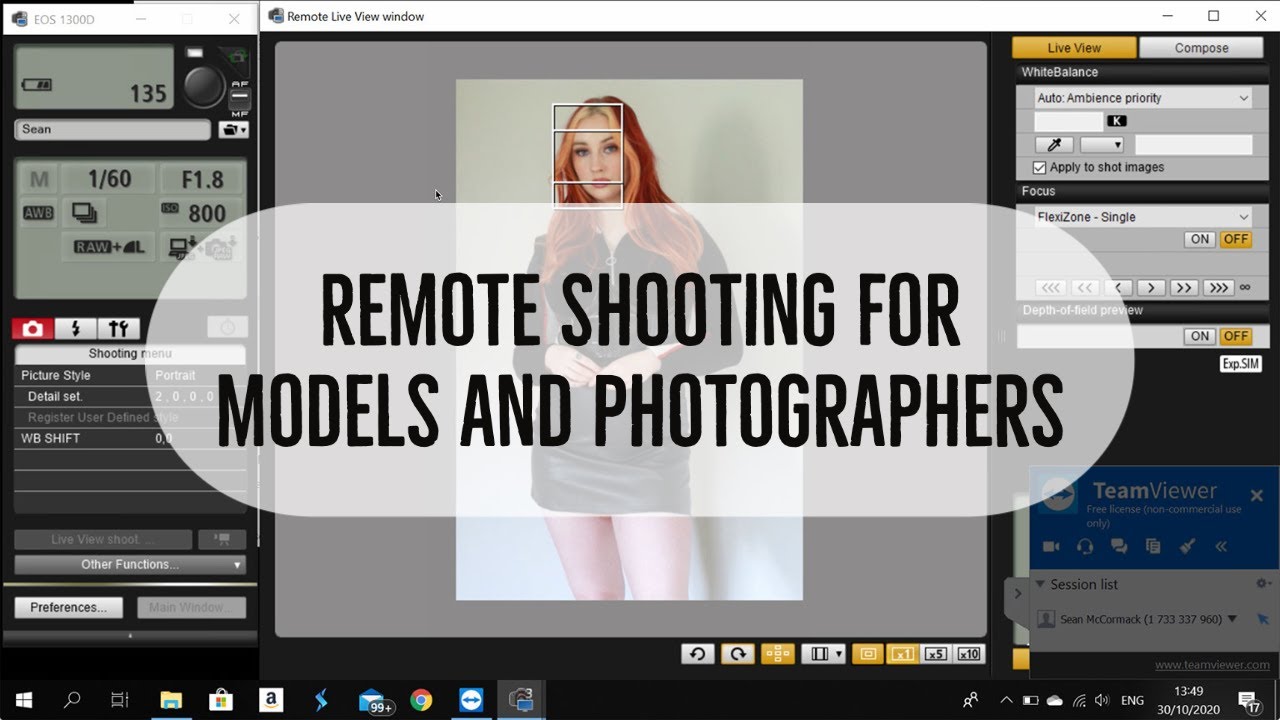Open the FlexiZone - Single focus dropdown
This screenshot has width=1280, height=720.
click(x=1143, y=217)
